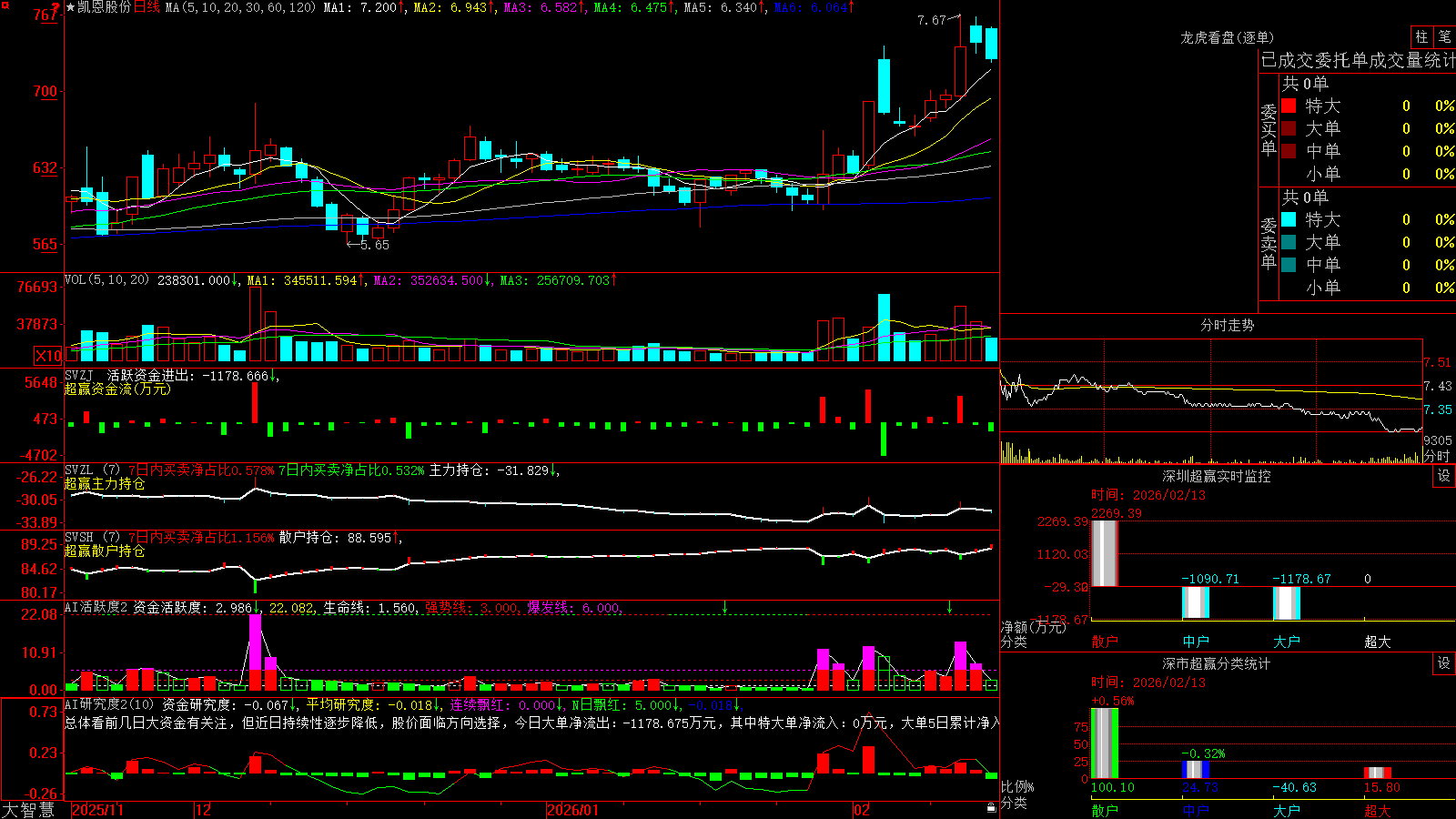The image size is (1456, 819).
Task: Jump to the 2026/01 timeline marker
Action: click(x=573, y=810)
